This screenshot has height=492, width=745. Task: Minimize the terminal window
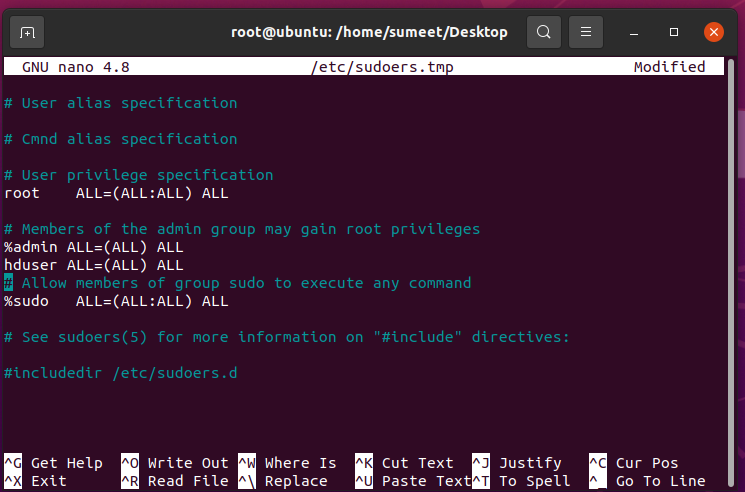pos(634,33)
